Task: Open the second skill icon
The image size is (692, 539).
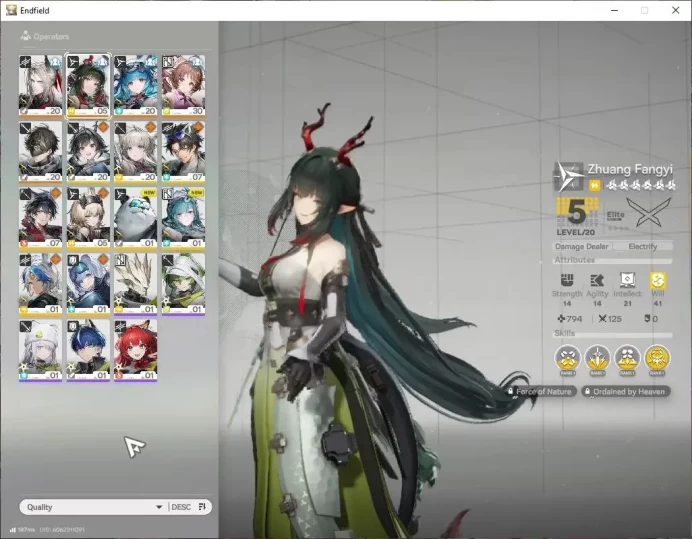Action: pos(598,358)
